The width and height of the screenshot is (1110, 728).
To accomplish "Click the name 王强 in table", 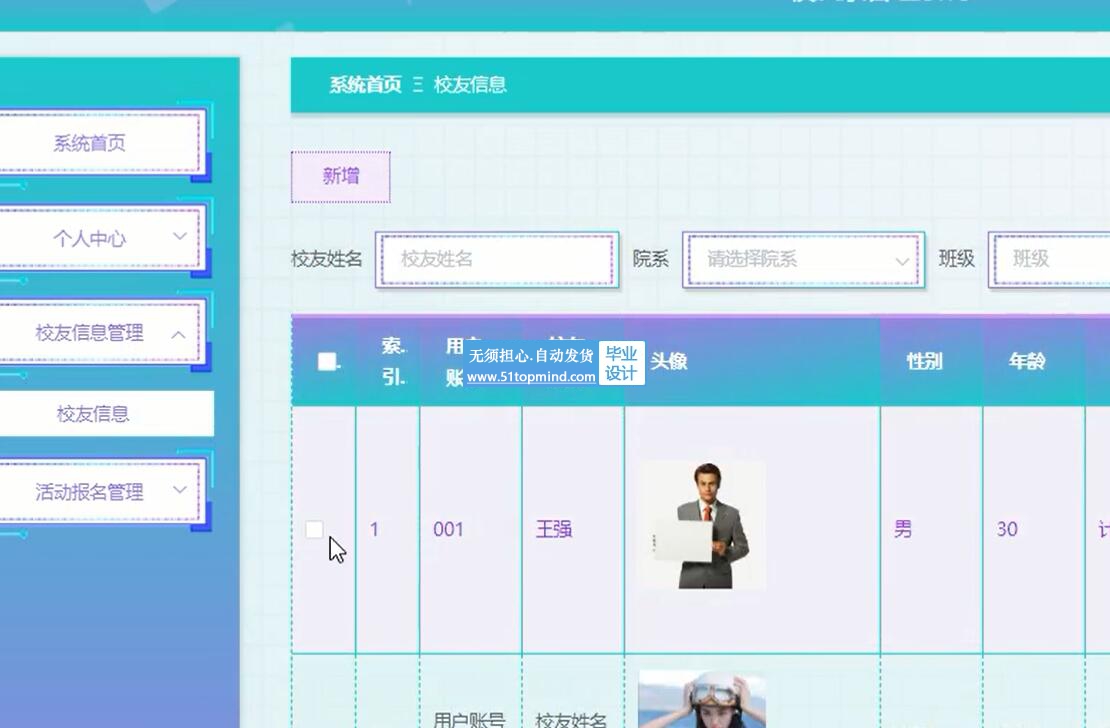I will (554, 529).
